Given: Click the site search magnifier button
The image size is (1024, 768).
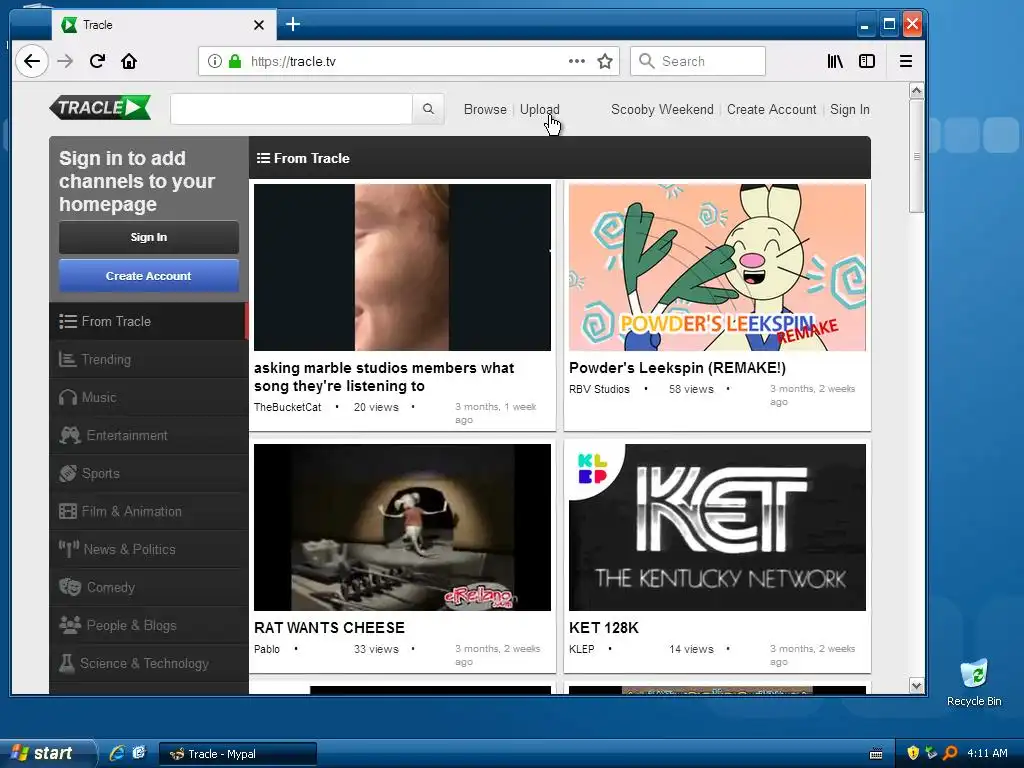Looking at the screenshot, I should point(428,109).
